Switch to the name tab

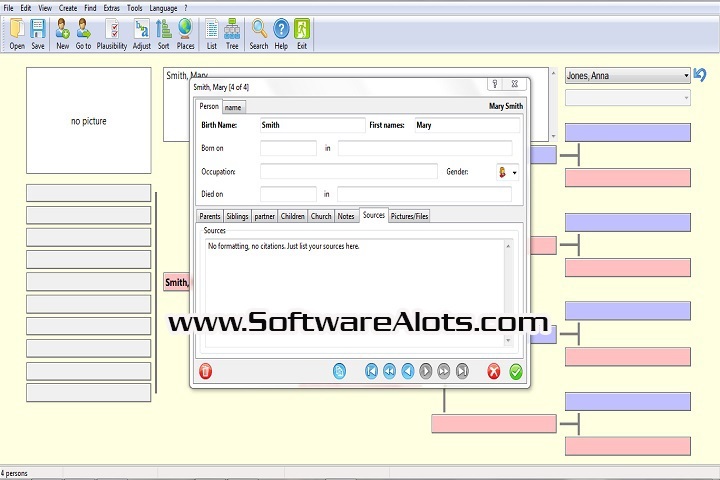[233, 107]
